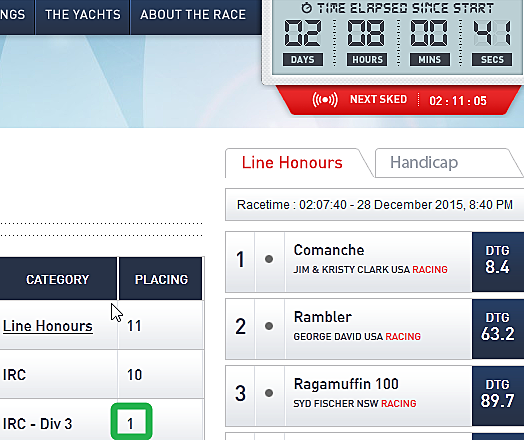Open the About The Race menu
The height and width of the screenshot is (440, 524).
click(193, 15)
